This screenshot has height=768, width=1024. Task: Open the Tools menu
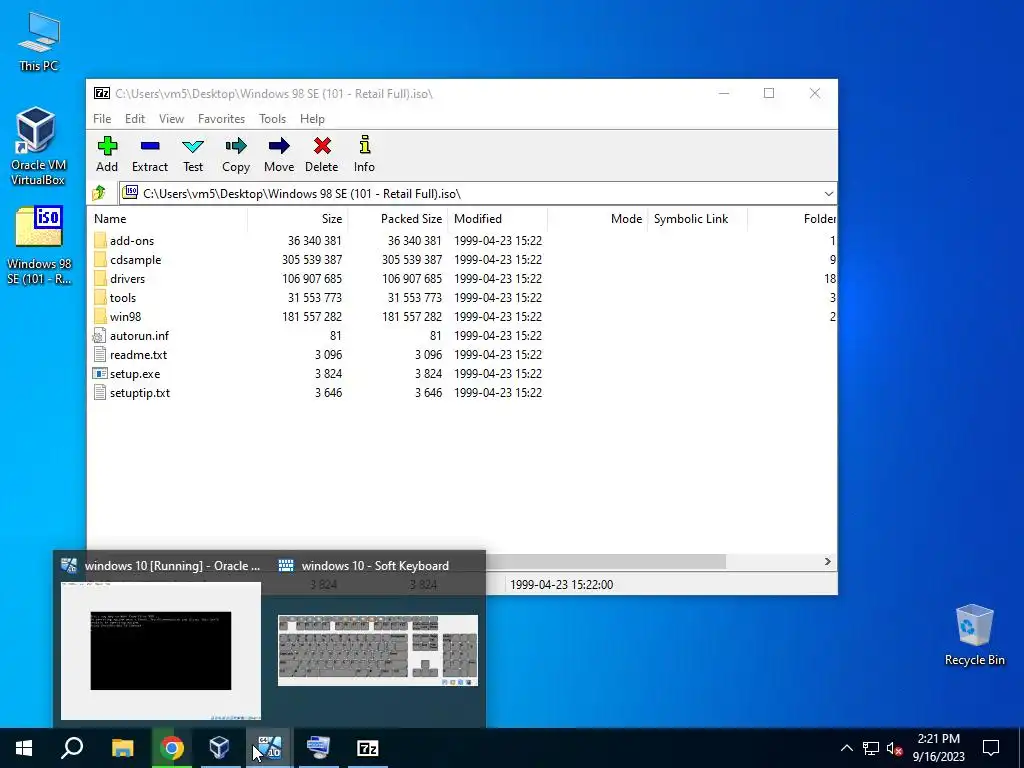(272, 119)
